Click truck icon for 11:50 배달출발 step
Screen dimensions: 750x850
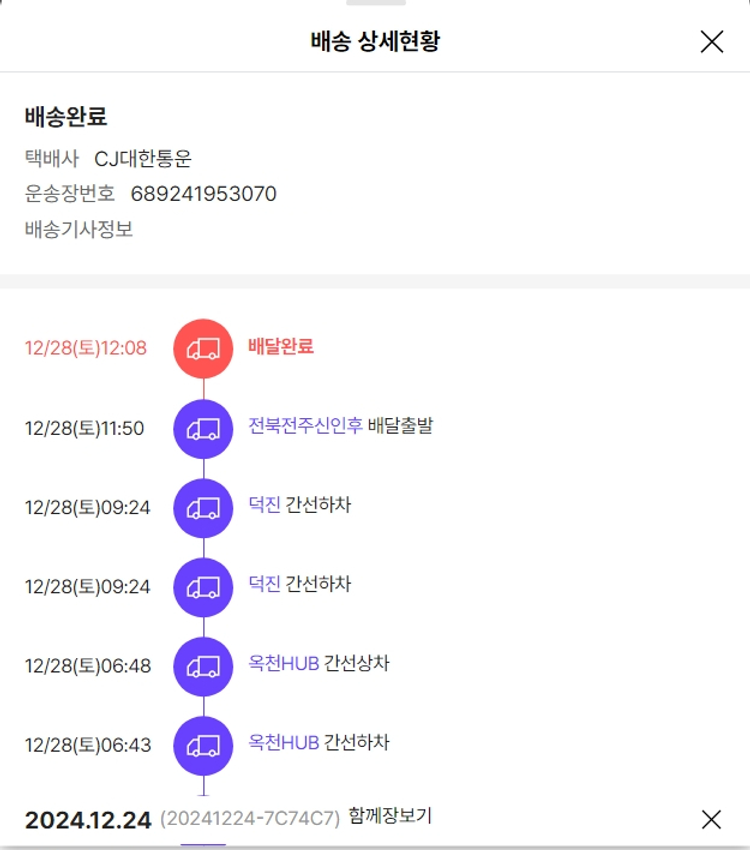click(203, 428)
